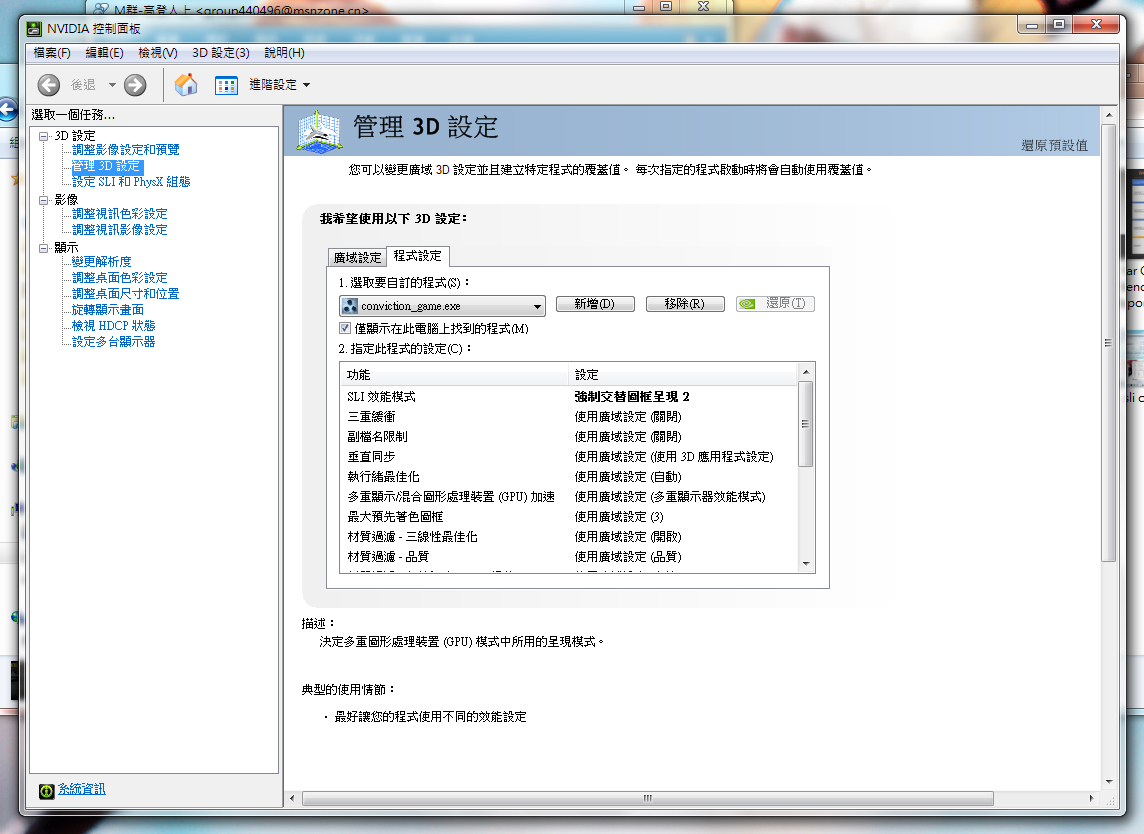Open the 說明(H) menu
The width and height of the screenshot is (1144, 834).
(285, 53)
